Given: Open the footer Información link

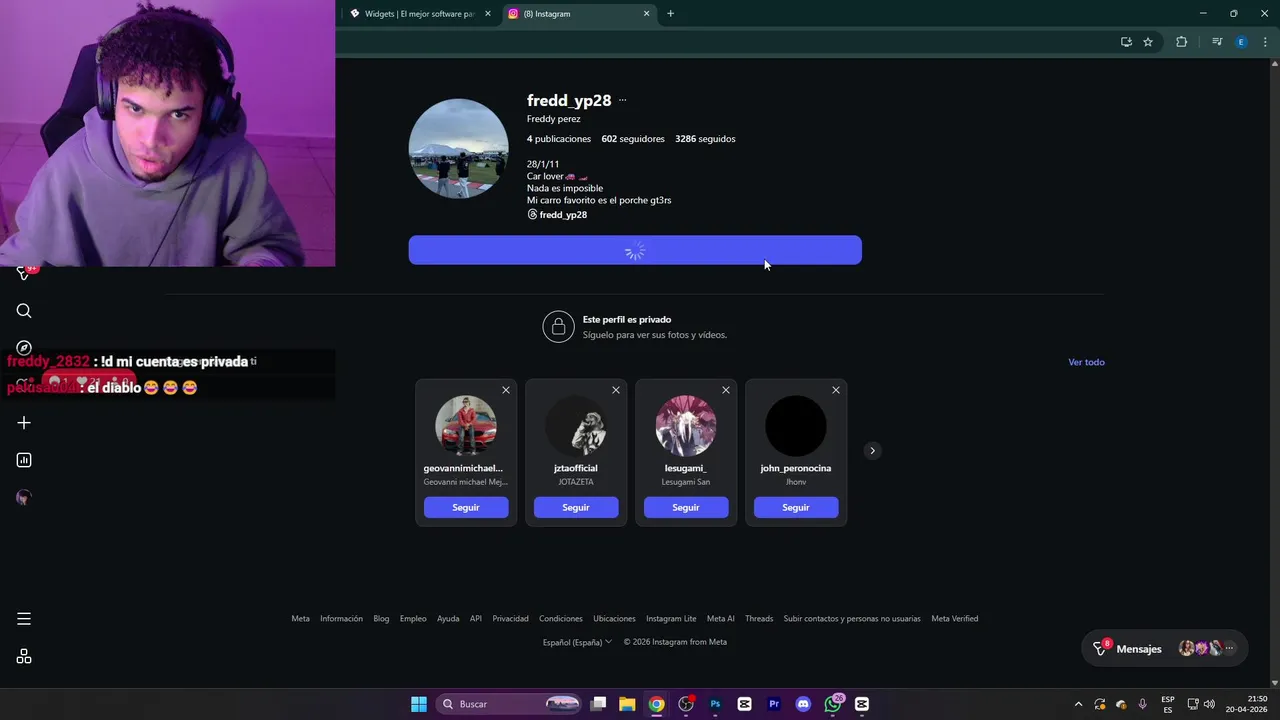Looking at the screenshot, I should [x=341, y=619].
